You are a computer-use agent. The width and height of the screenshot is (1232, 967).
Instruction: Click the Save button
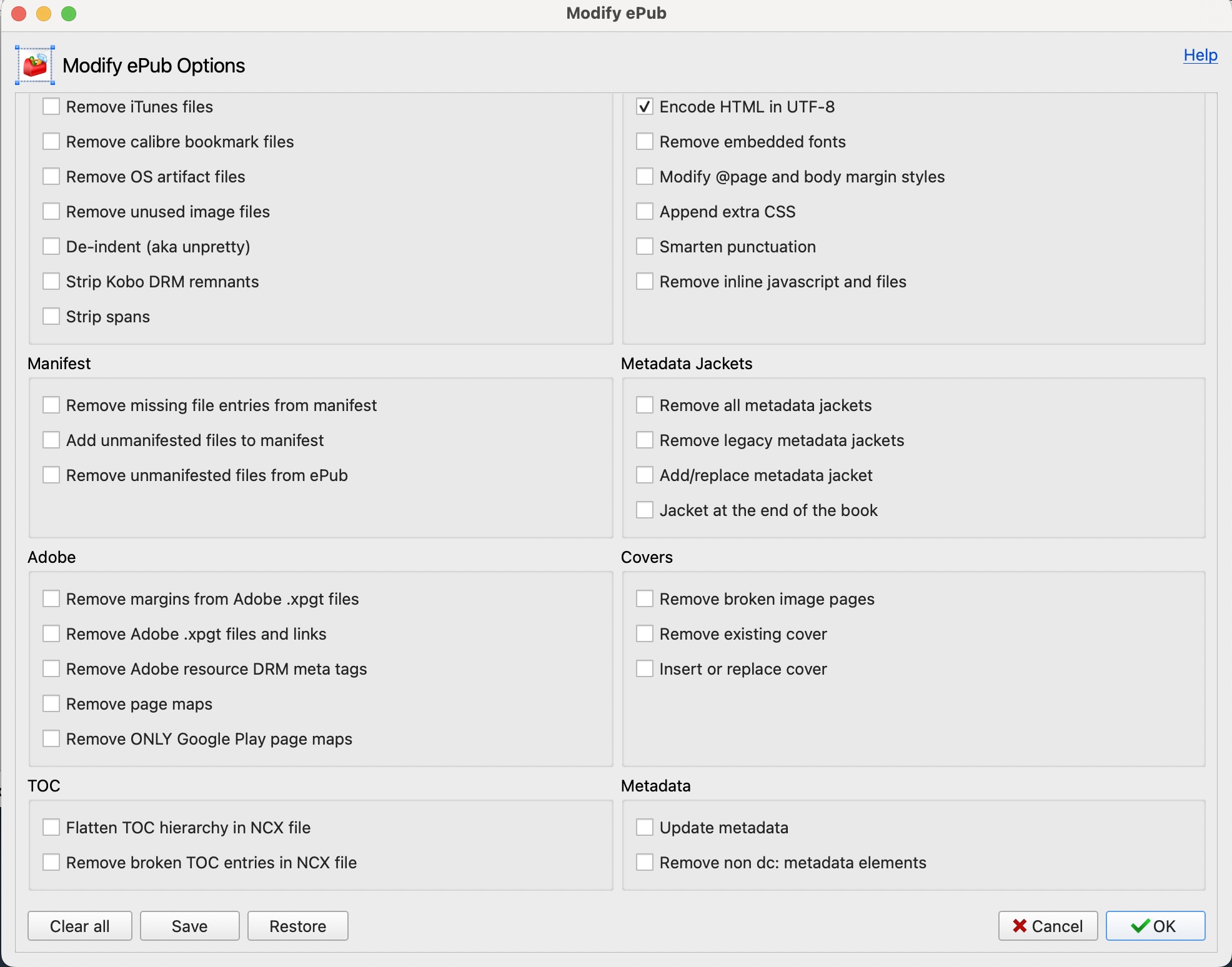(x=189, y=924)
